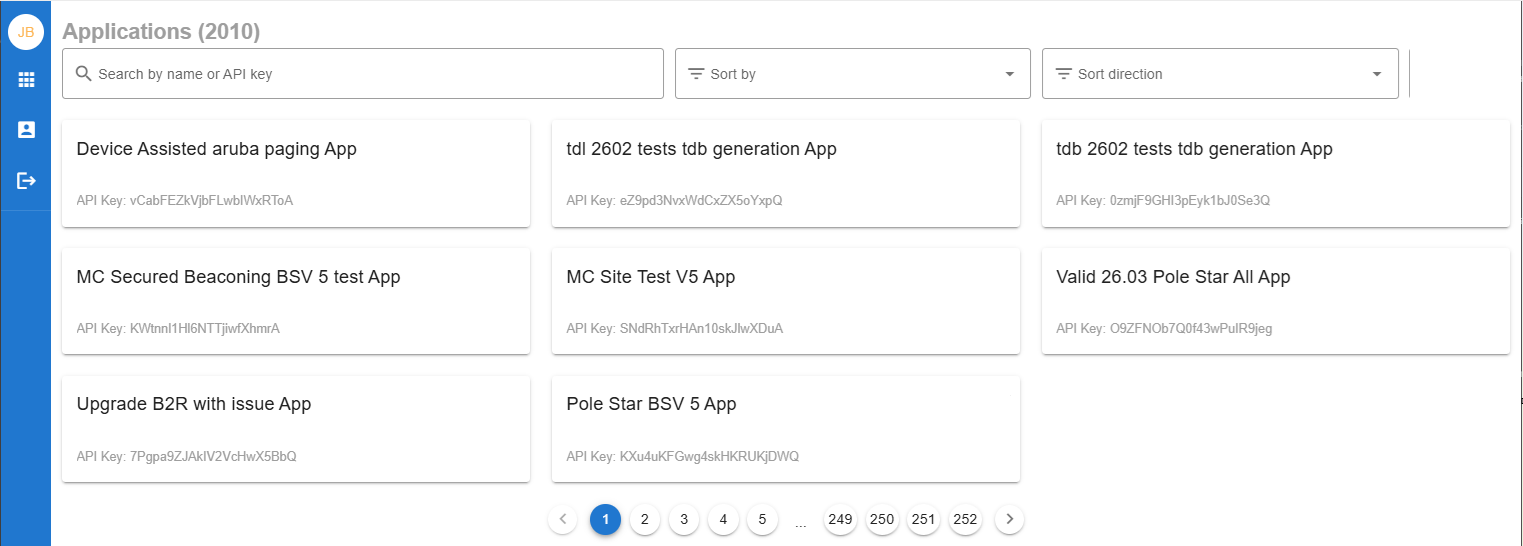
Task: Open Device Assisted aruba paging App card
Action: [295, 173]
